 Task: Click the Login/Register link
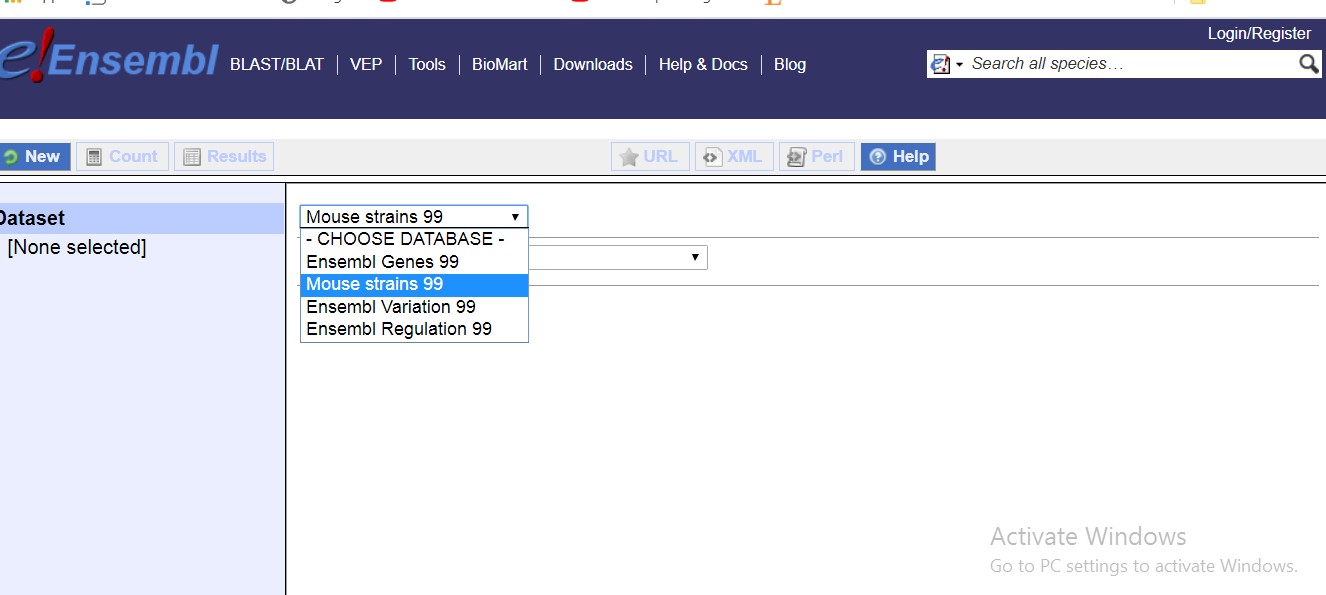click(1258, 32)
